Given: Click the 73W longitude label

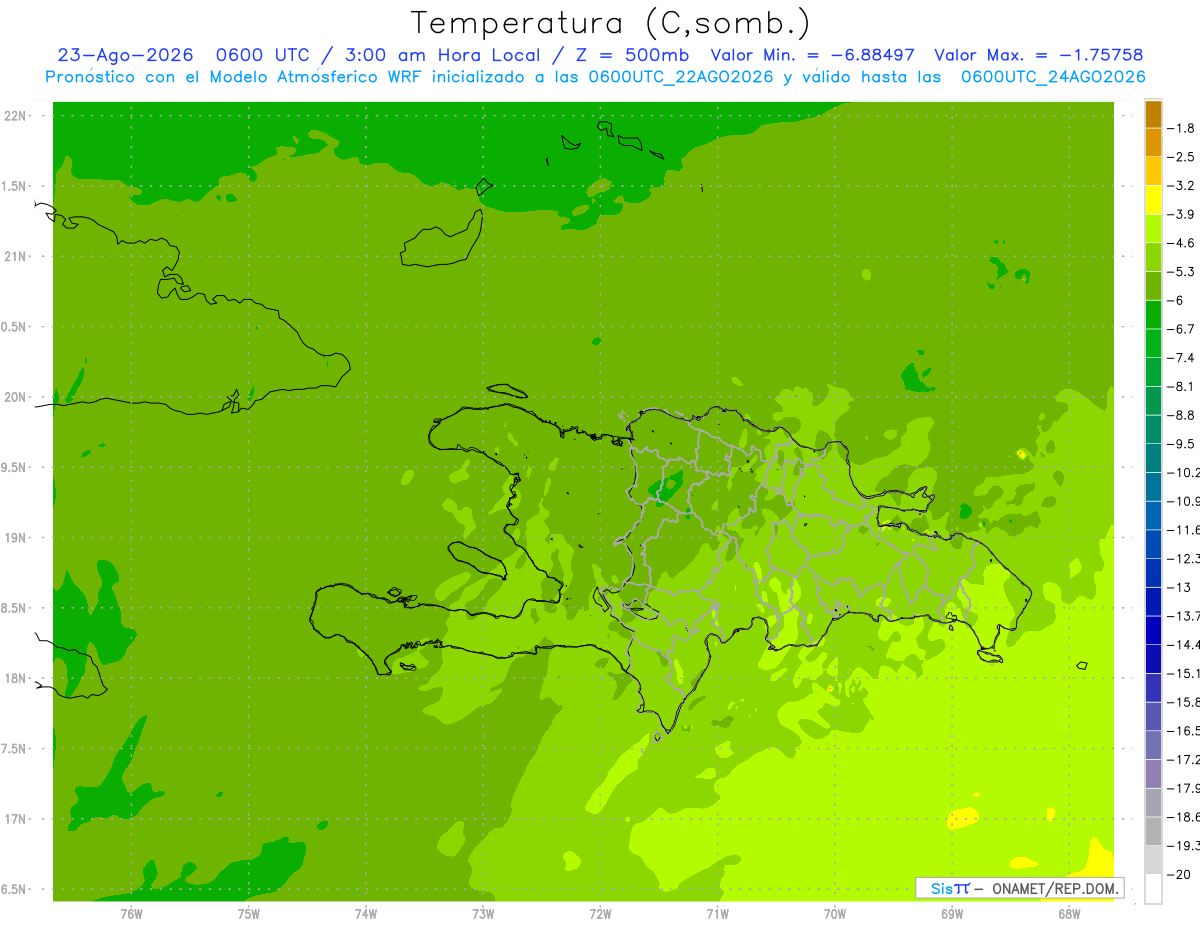Looking at the screenshot, I should pyautogui.click(x=483, y=913).
